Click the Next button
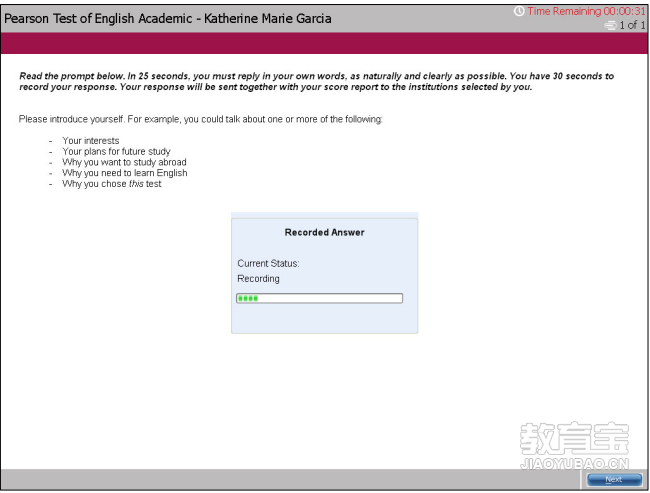The image size is (650, 493). tap(614, 479)
